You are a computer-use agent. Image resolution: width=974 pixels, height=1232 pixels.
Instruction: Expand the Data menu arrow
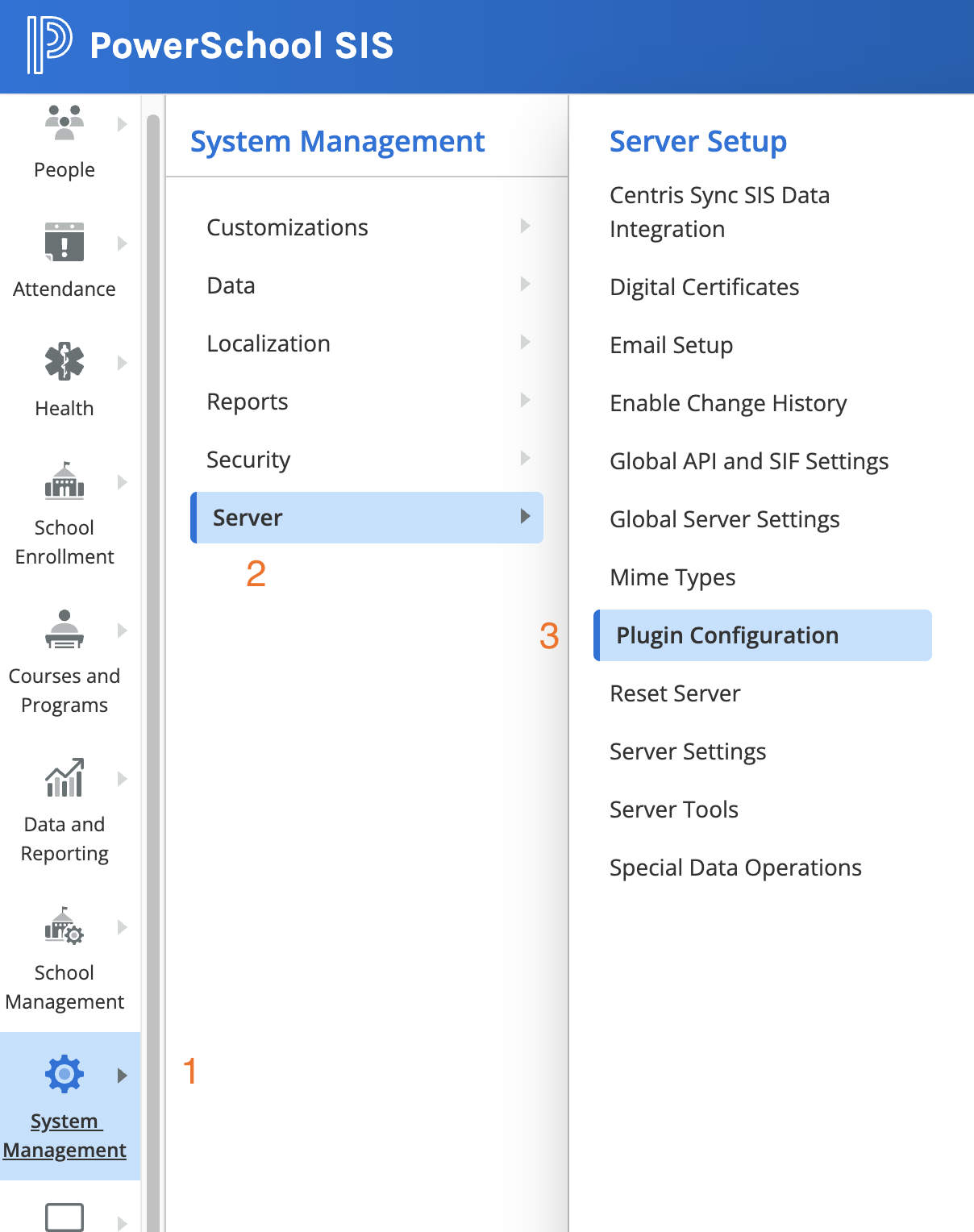point(525,284)
